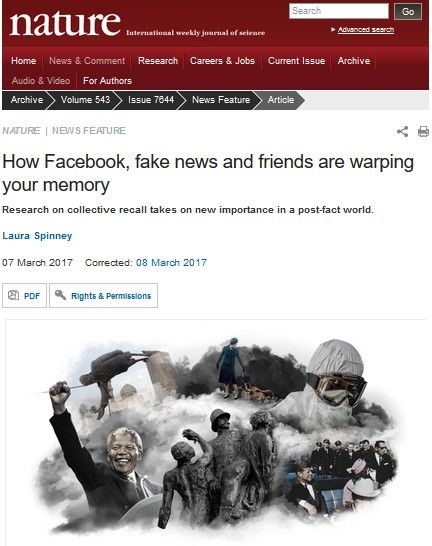Select For Authors in navigation
This screenshot has width=432, height=546.
pyautogui.click(x=107, y=81)
